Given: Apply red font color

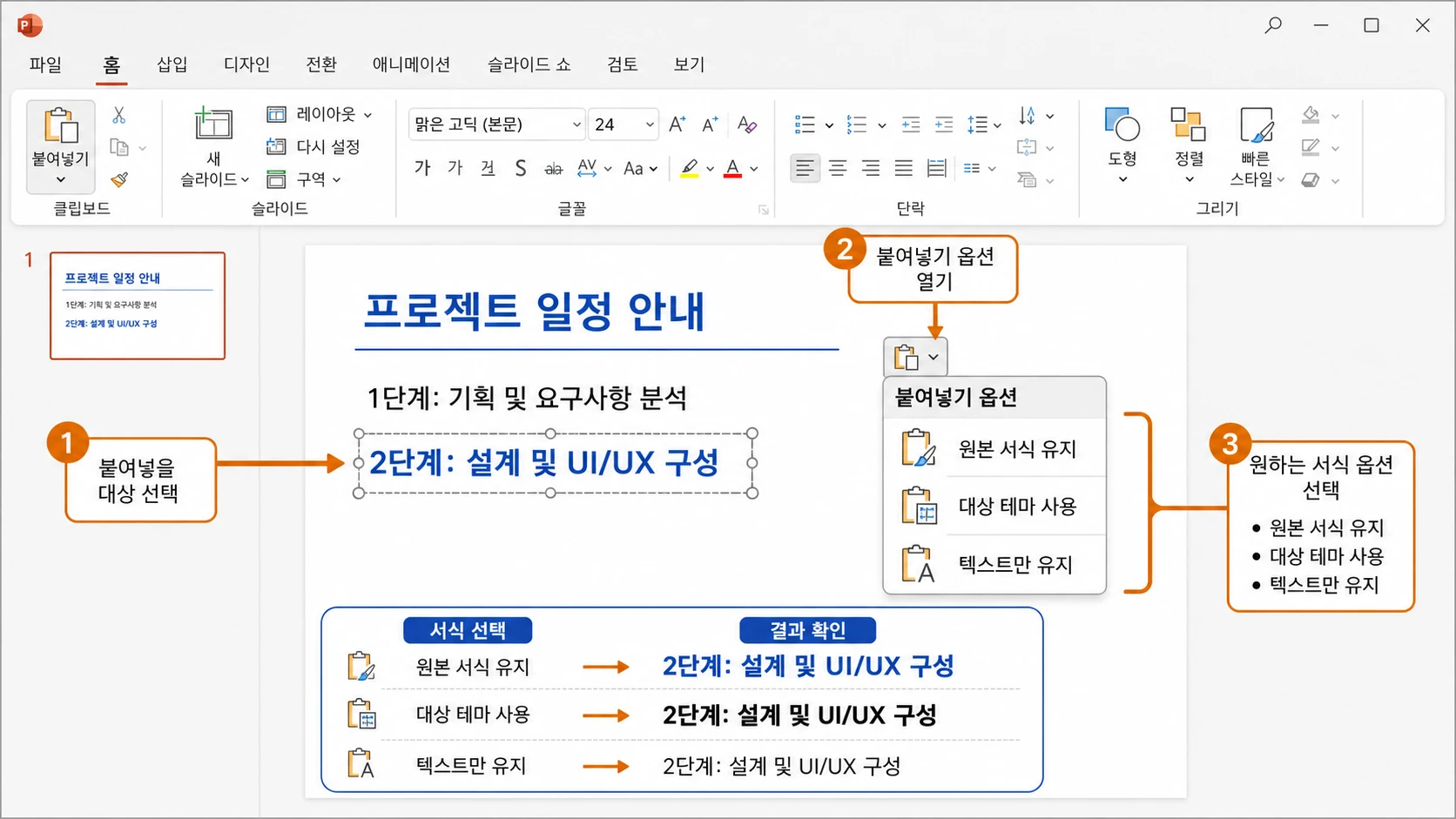Looking at the screenshot, I should click(x=733, y=168).
